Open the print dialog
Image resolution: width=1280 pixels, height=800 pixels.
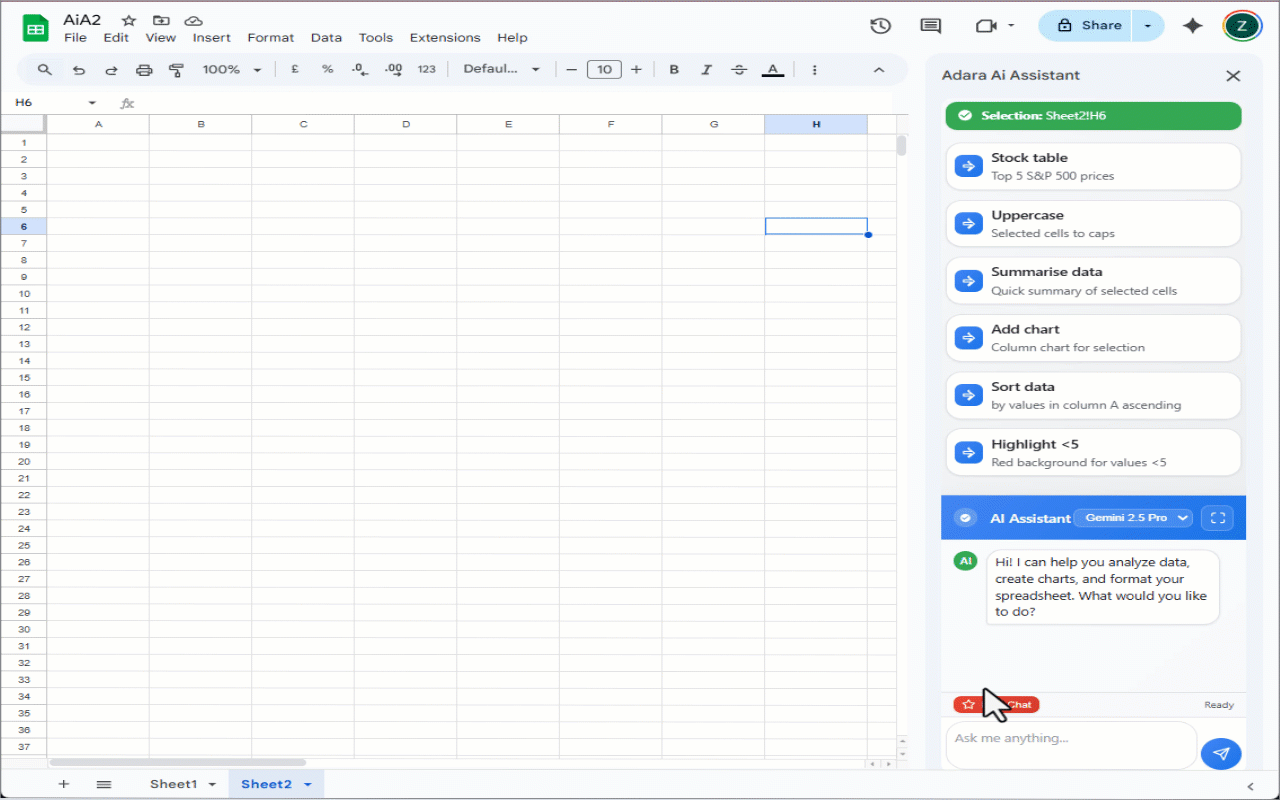tap(144, 69)
